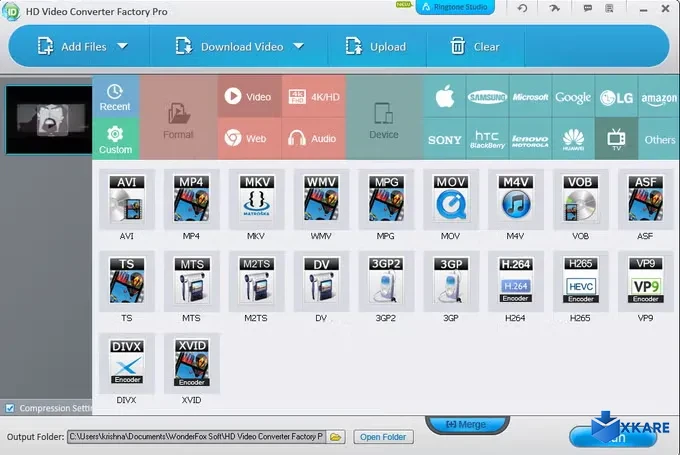The image size is (680, 455).
Task: Select the DIVX encoder format
Action: 127,363
